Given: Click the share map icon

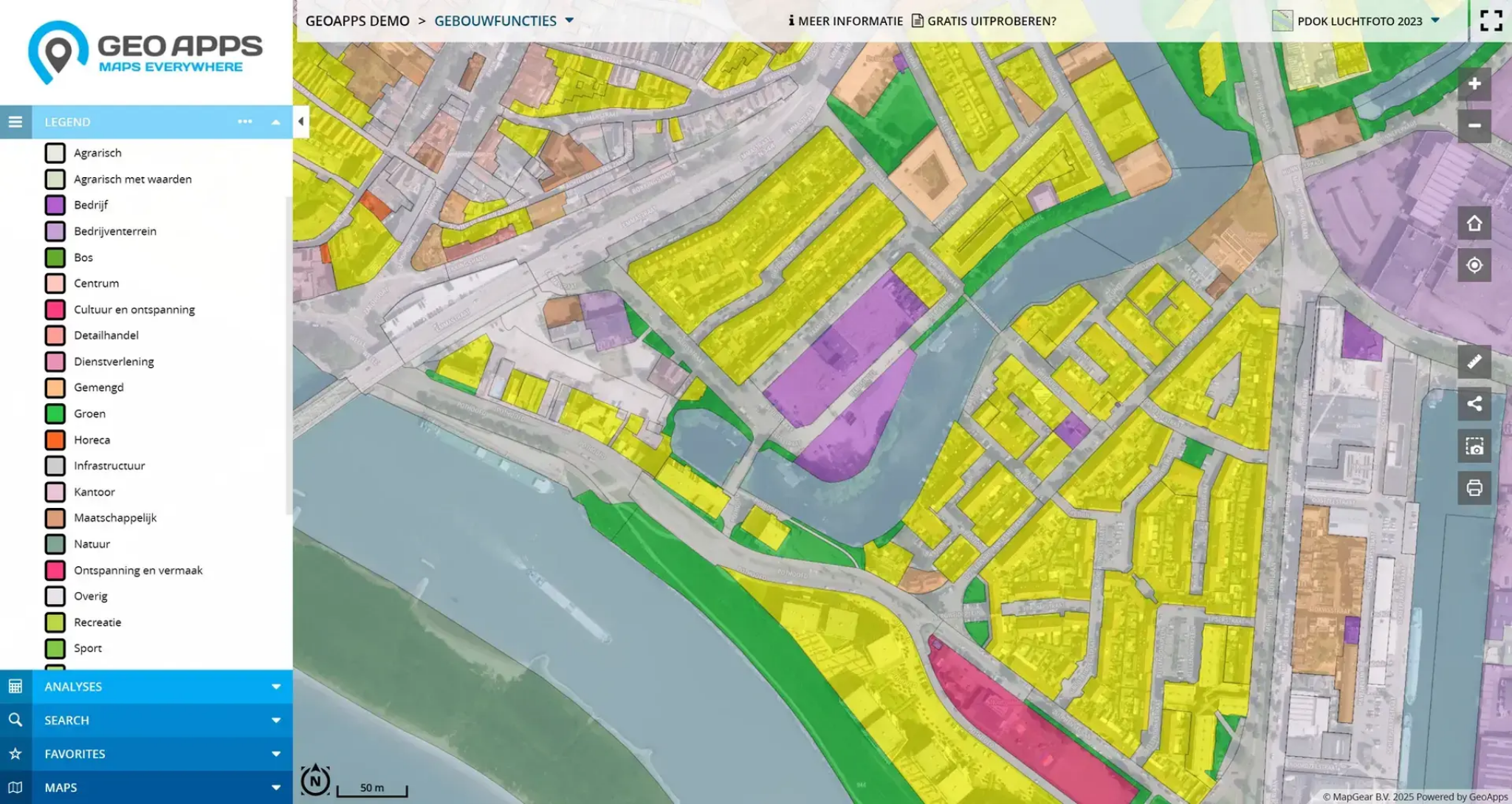Looking at the screenshot, I should pyautogui.click(x=1474, y=403).
